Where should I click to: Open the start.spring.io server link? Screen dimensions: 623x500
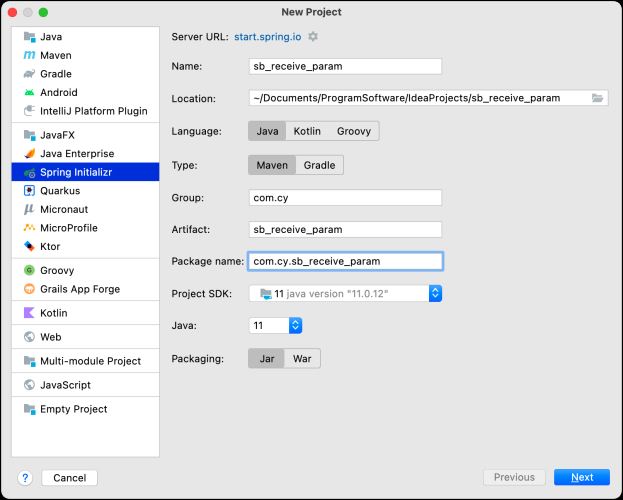(267, 37)
